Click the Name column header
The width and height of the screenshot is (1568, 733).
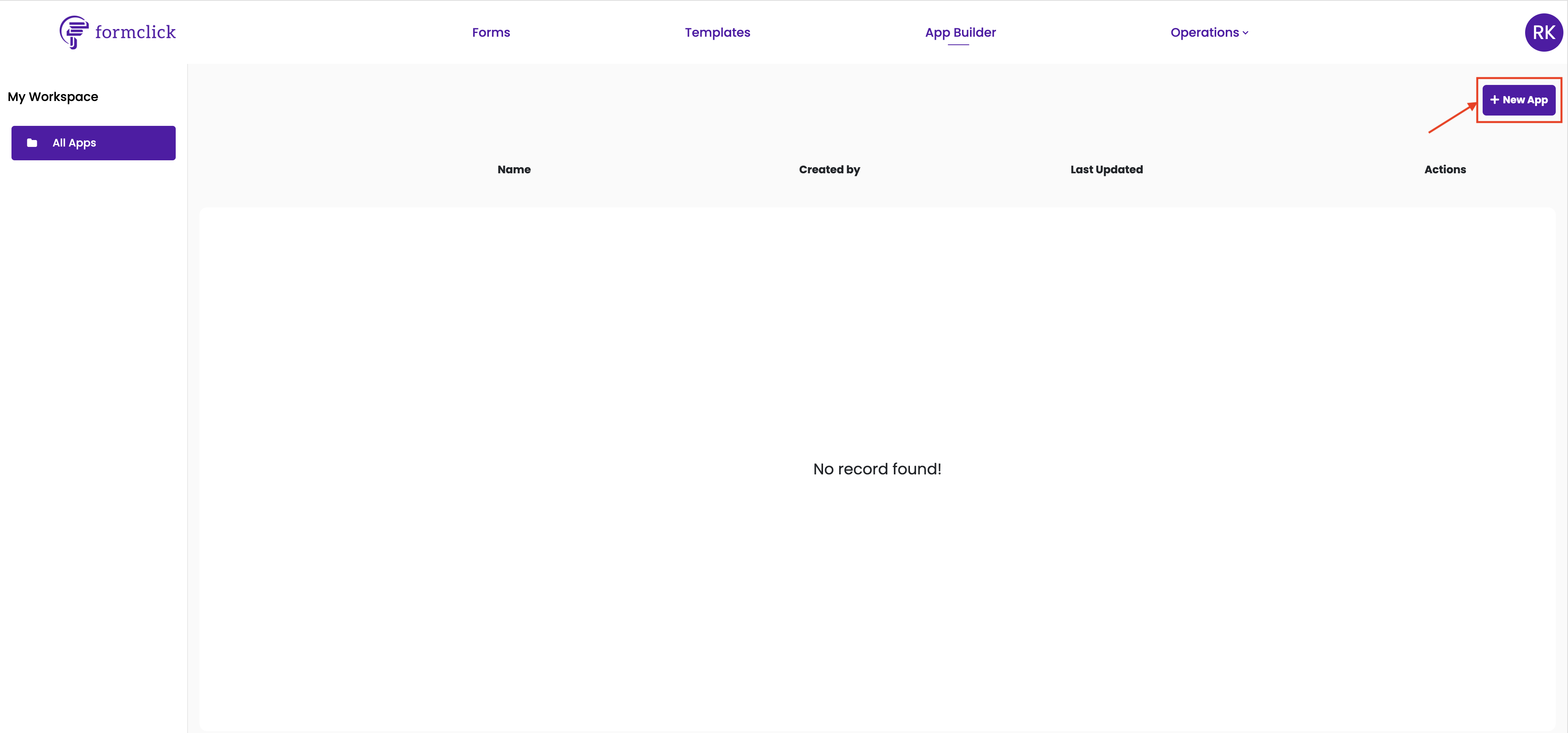pos(514,170)
